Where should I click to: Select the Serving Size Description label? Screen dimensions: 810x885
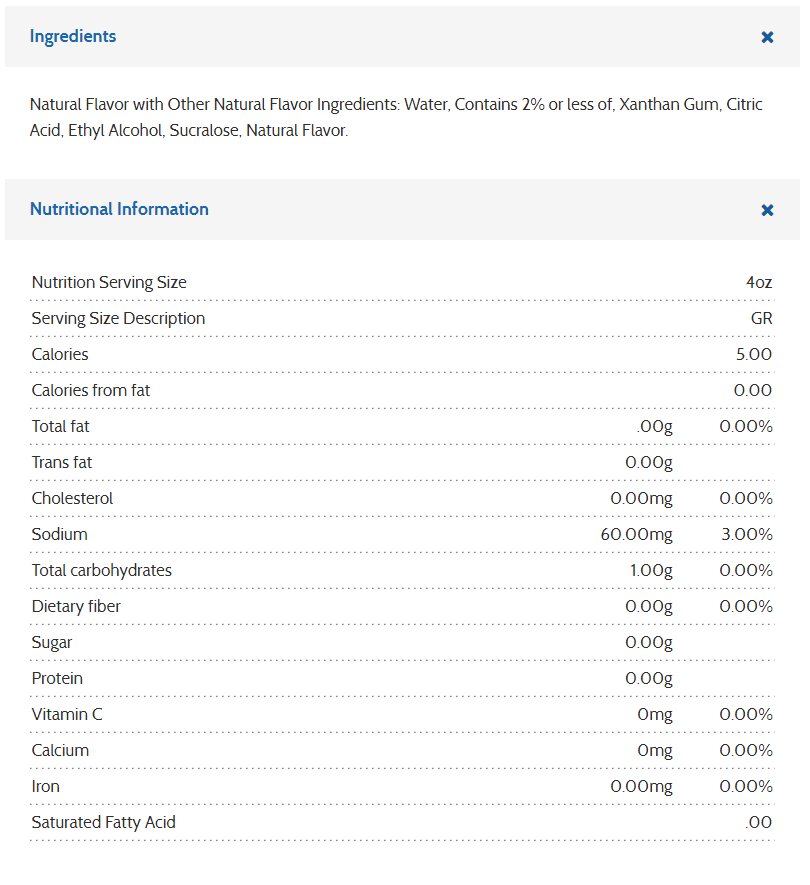click(118, 318)
